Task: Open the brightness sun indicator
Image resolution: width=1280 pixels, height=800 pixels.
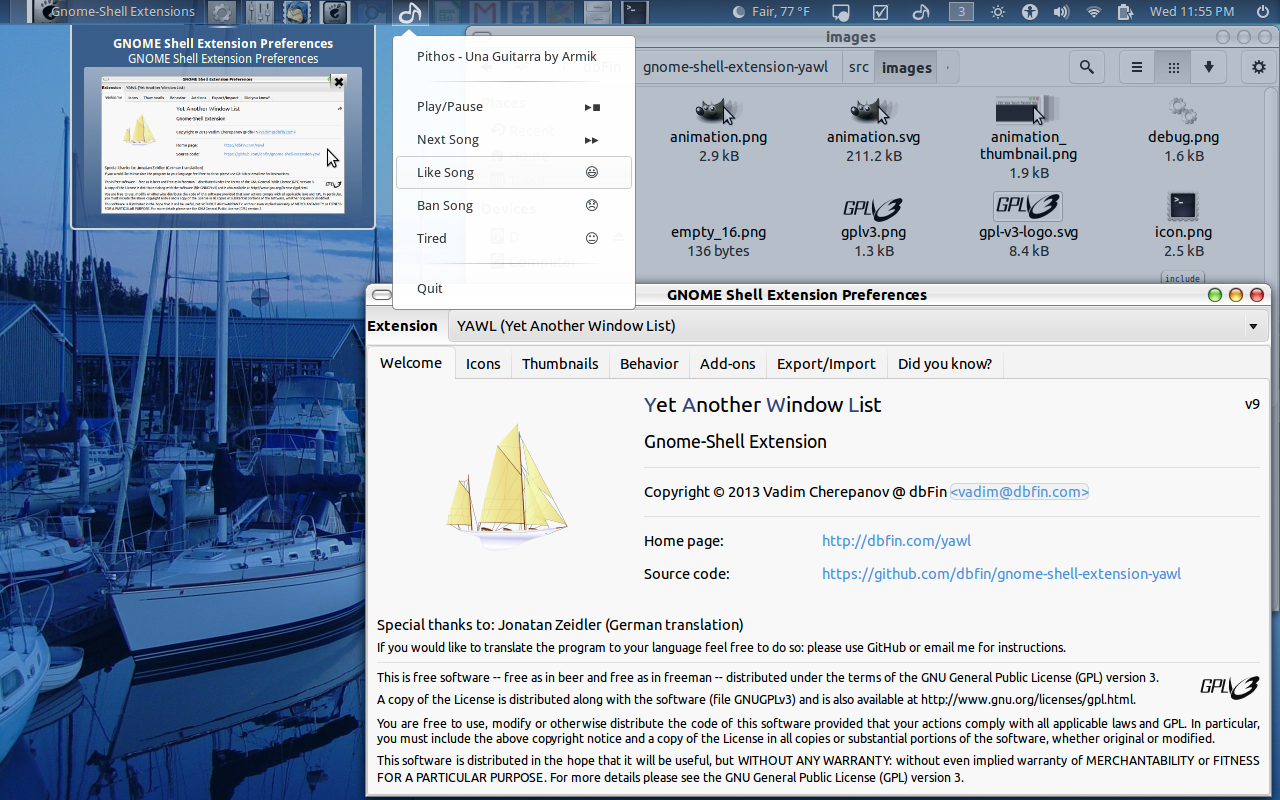Action: click(x=998, y=12)
